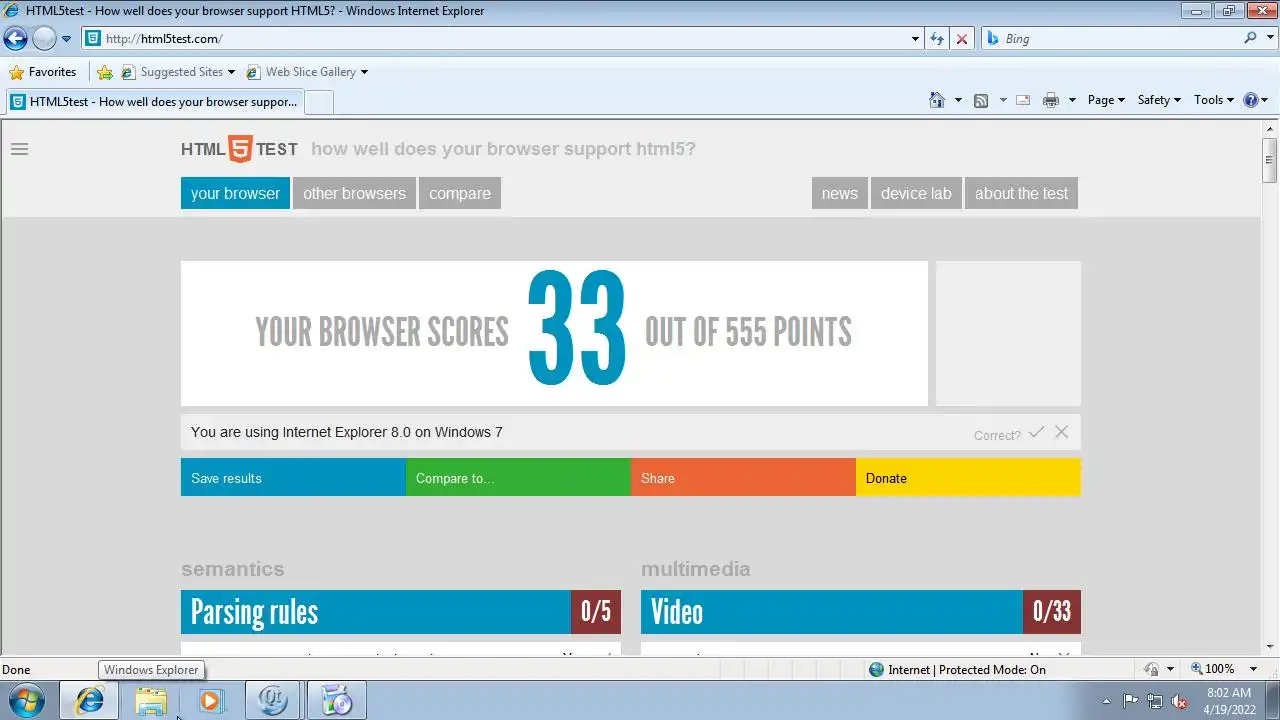The image size is (1280, 720).
Task: Select the HTML5test browser tab
Action: (153, 102)
